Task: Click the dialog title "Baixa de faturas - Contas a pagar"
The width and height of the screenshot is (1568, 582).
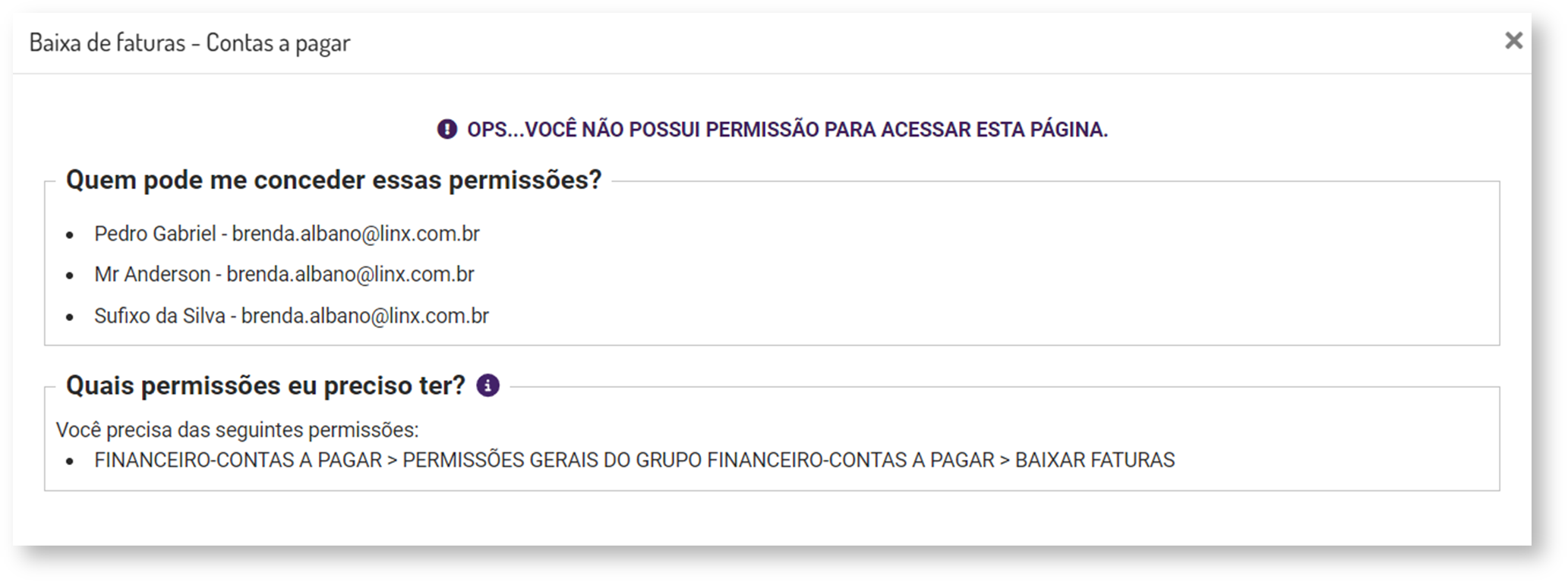Action: [x=190, y=43]
